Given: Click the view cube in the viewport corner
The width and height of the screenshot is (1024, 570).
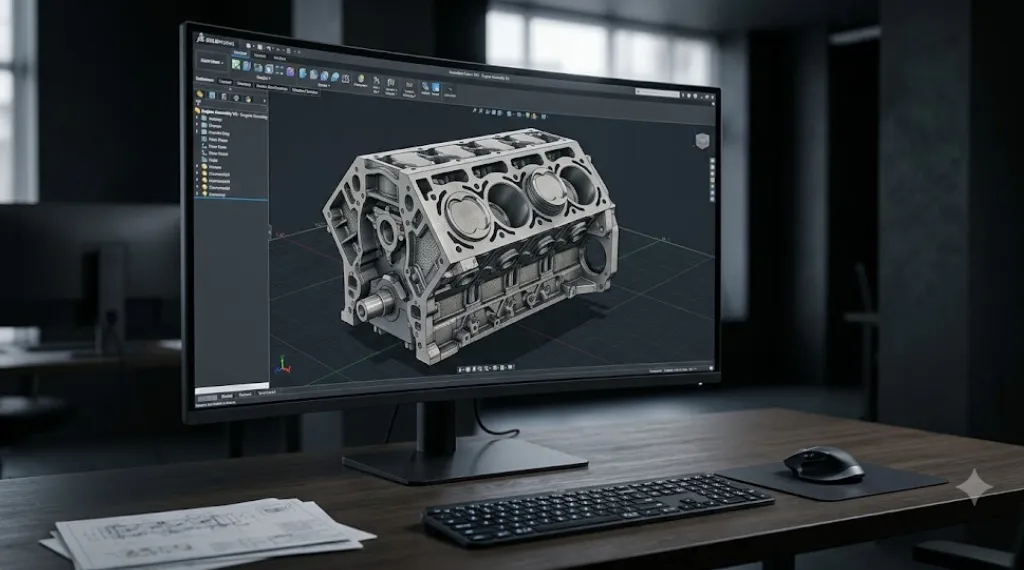Looking at the screenshot, I should (x=702, y=141).
